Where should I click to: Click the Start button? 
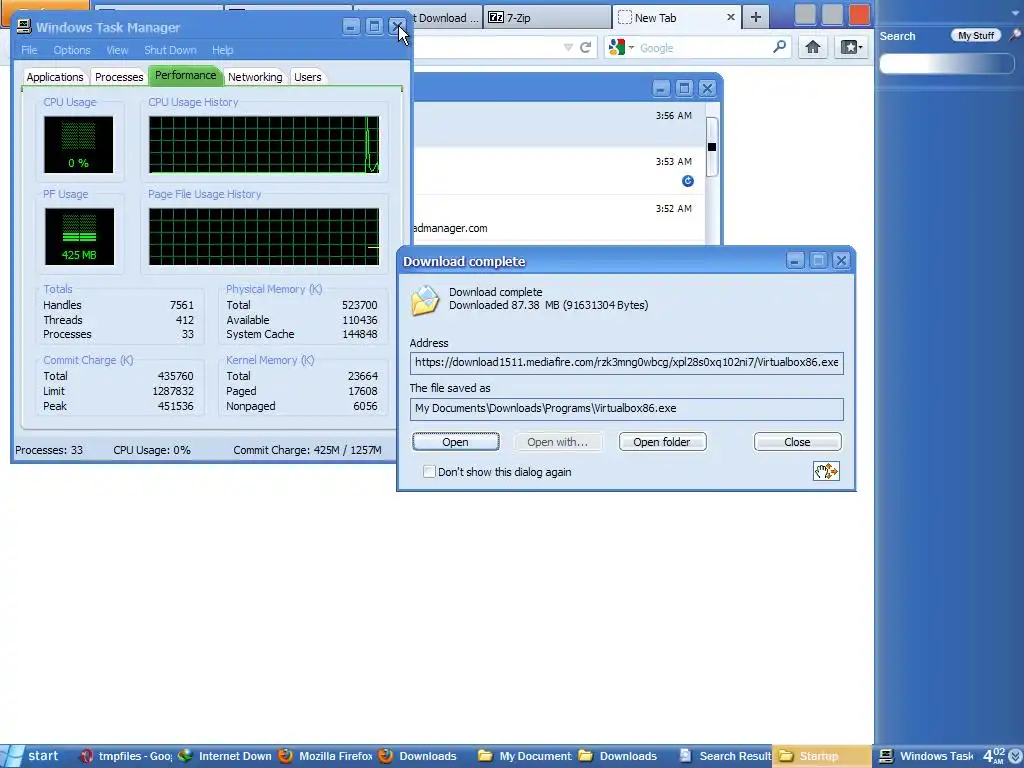(x=34, y=756)
